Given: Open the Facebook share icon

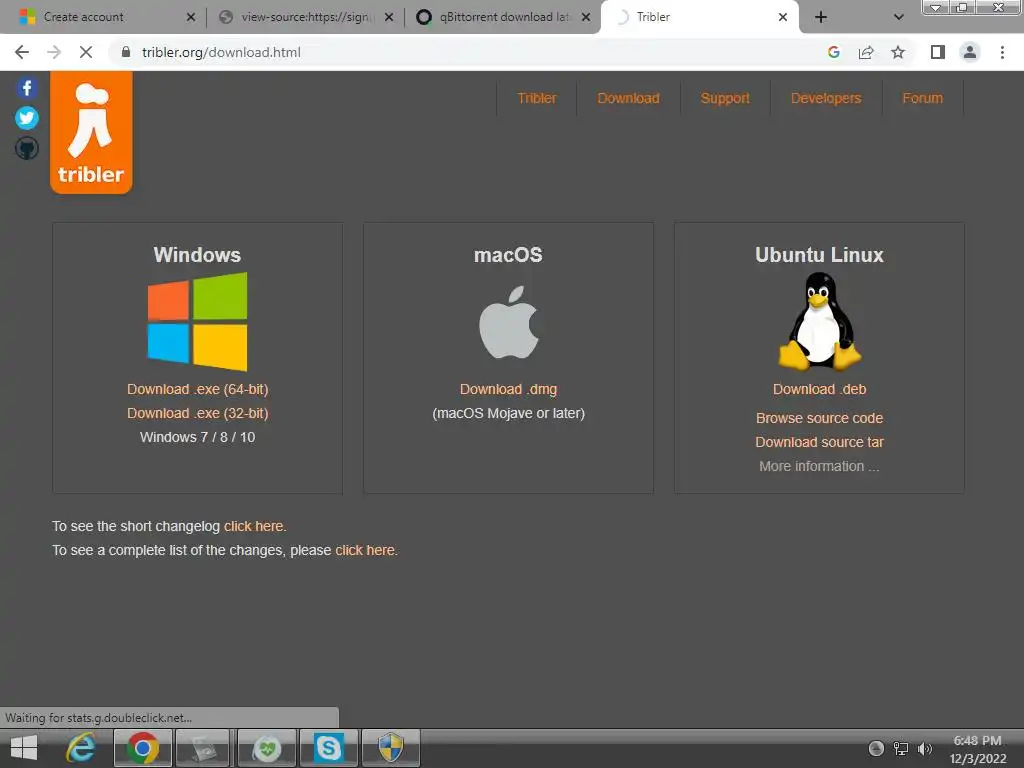Looking at the screenshot, I should pyautogui.click(x=27, y=88).
